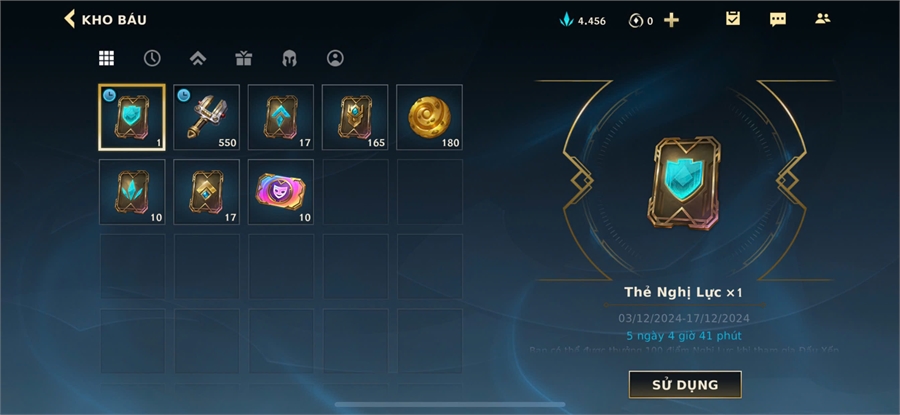Open the friends list icon
This screenshot has height=415, width=900.
coord(823,18)
